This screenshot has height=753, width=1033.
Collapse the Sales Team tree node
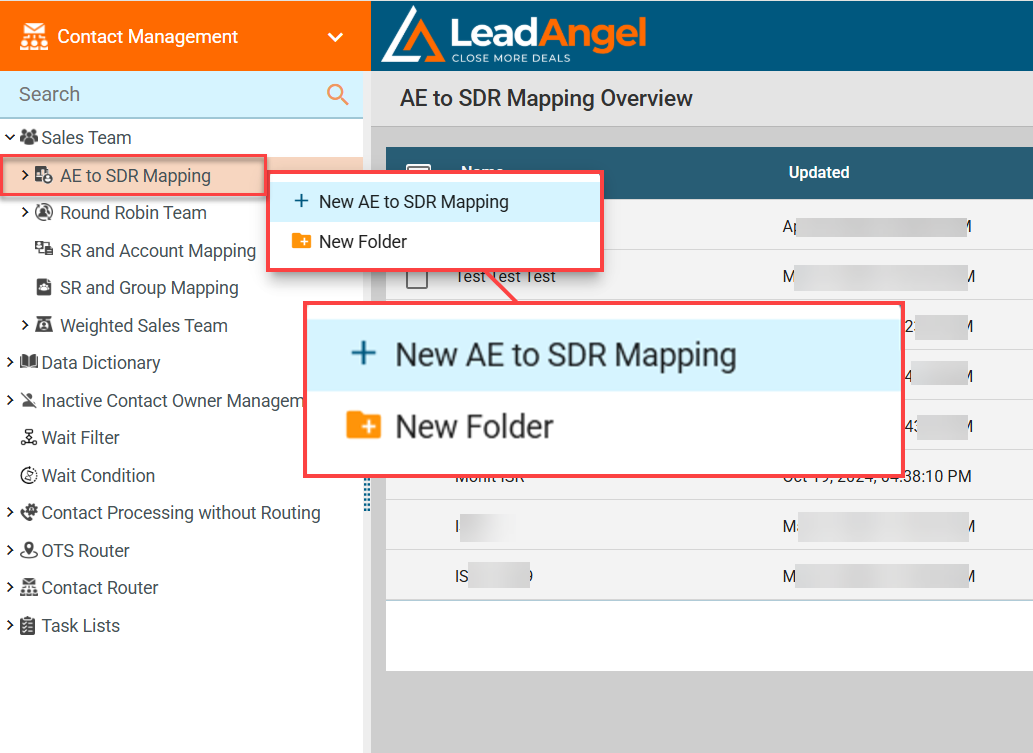tap(10, 137)
